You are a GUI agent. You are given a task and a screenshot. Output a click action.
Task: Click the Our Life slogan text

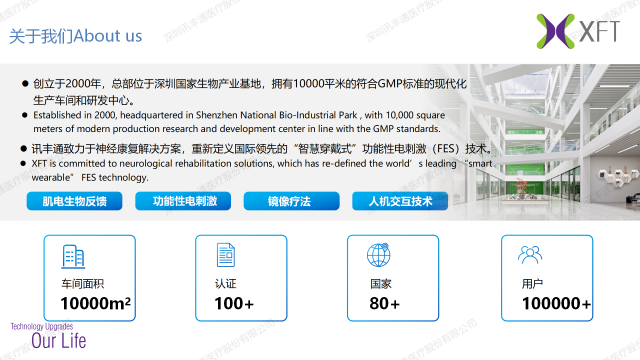[59, 341]
